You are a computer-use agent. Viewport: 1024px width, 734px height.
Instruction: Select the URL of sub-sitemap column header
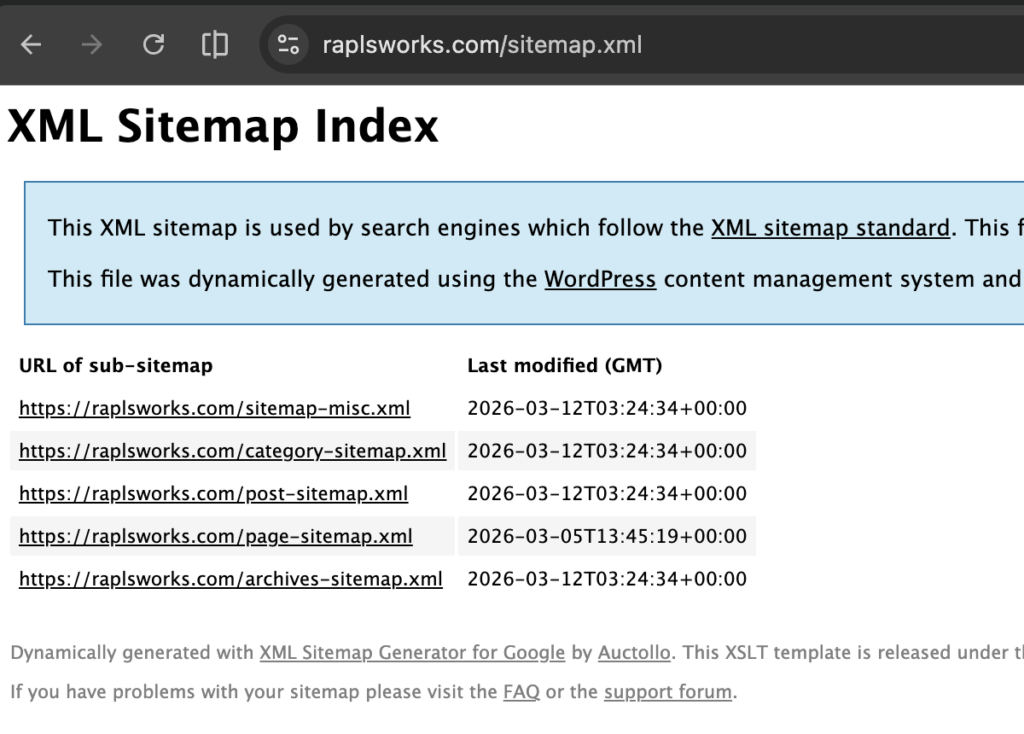(x=116, y=365)
